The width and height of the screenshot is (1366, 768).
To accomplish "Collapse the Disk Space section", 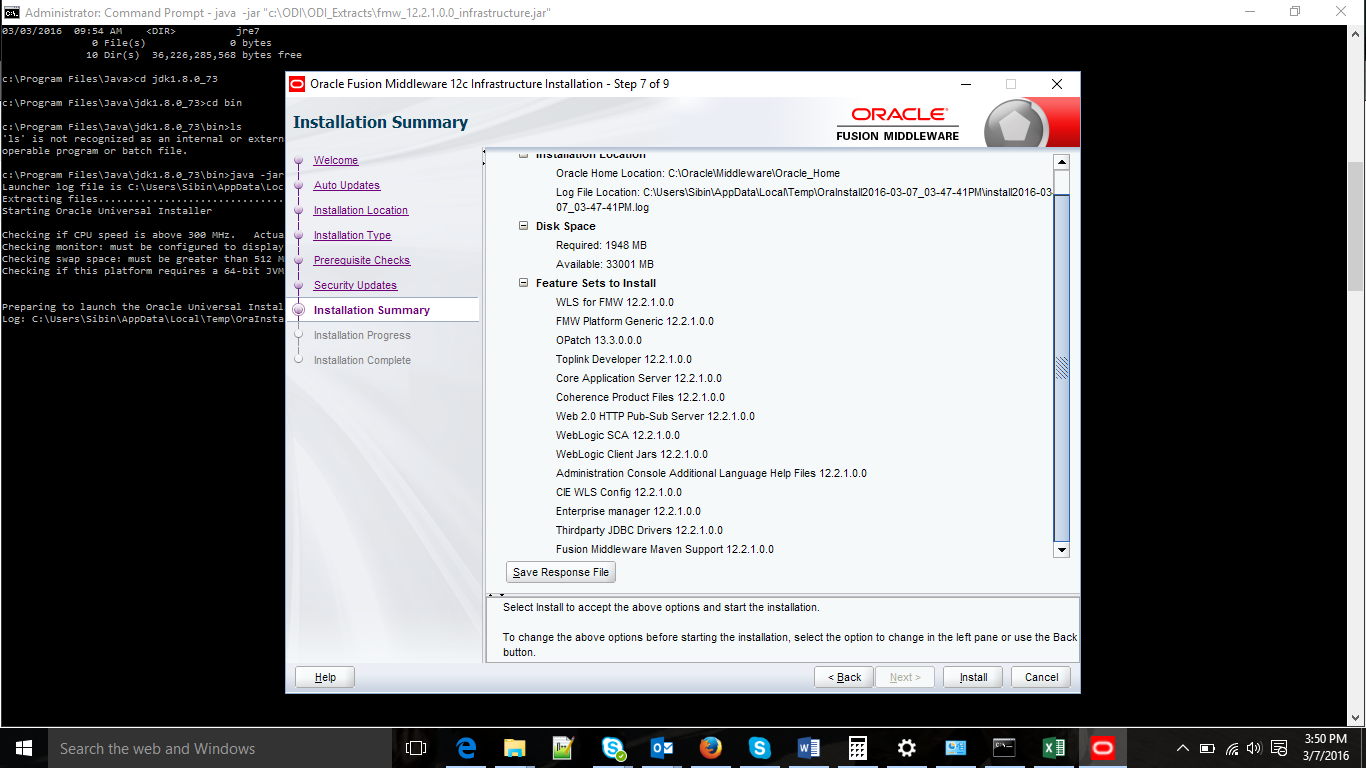I will pyautogui.click(x=522, y=226).
